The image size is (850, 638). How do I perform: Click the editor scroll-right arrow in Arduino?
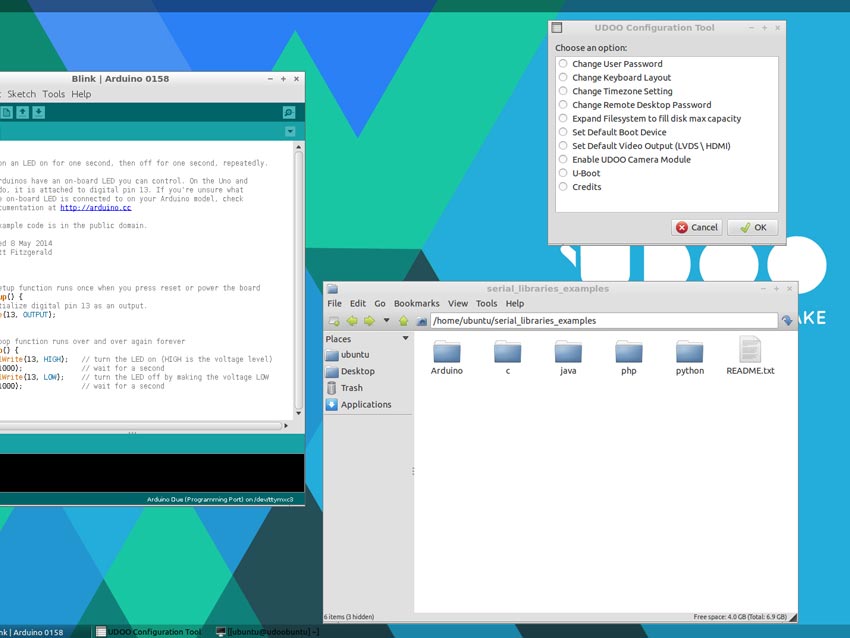coord(286,426)
